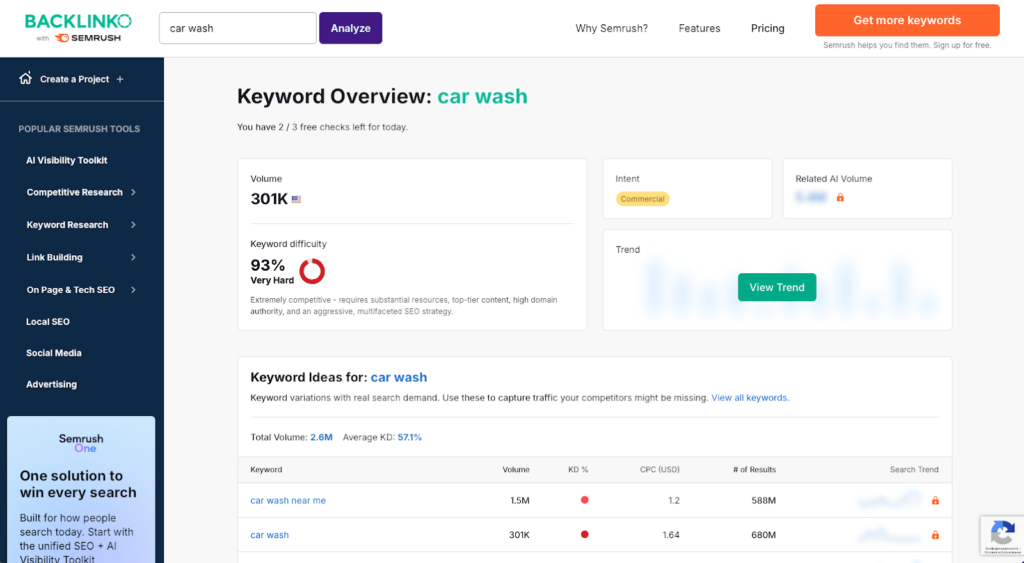The width and height of the screenshot is (1024, 563).
Task: Click the Backlinko Semrush logo
Action: tap(78, 27)
